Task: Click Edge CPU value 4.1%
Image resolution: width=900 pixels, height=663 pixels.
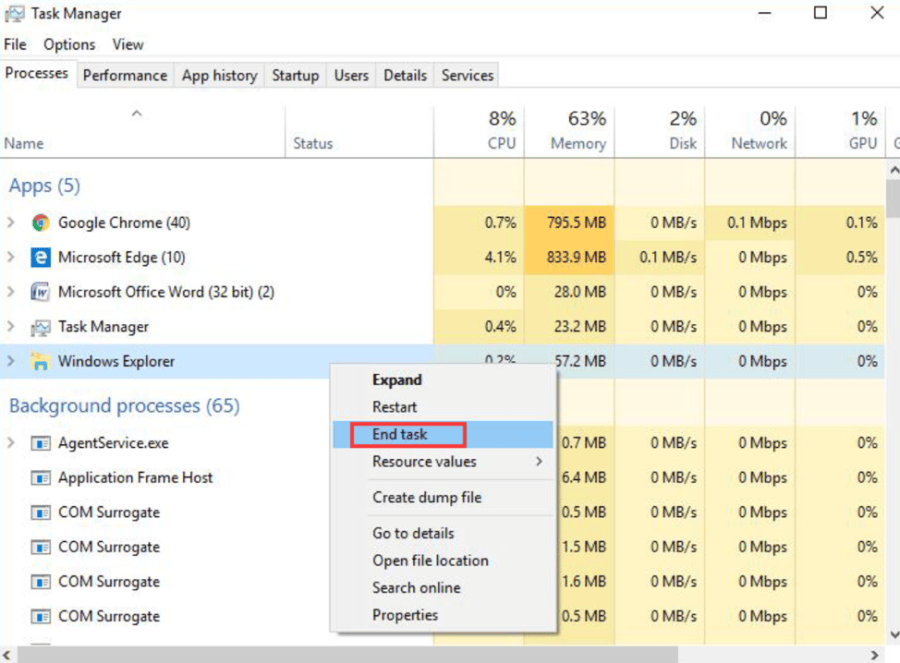Action: (x=500, y=257)
